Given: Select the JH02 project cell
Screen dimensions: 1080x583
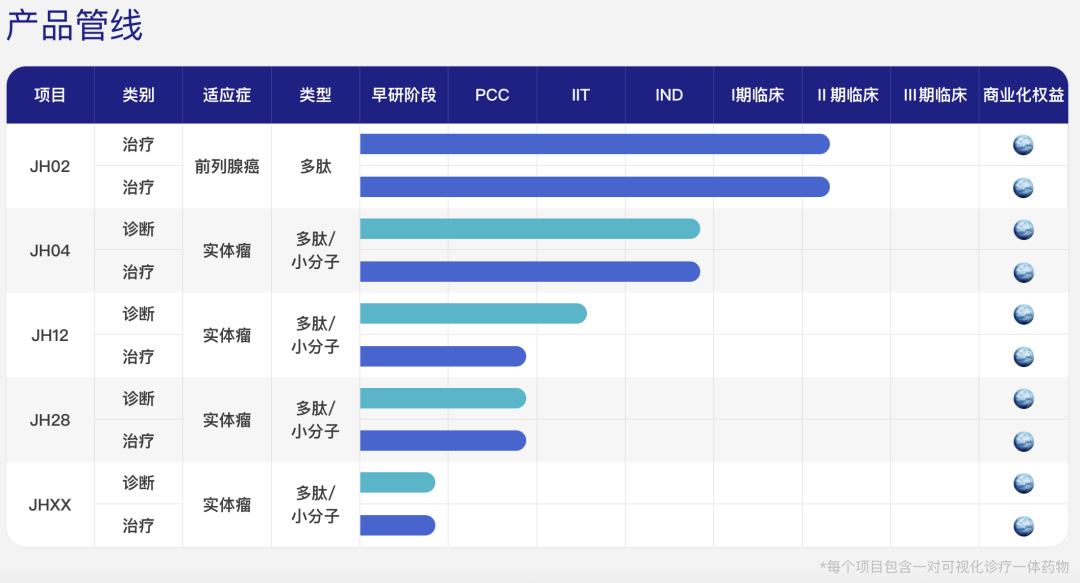Looking at the screenshot, I should point(50,166).
